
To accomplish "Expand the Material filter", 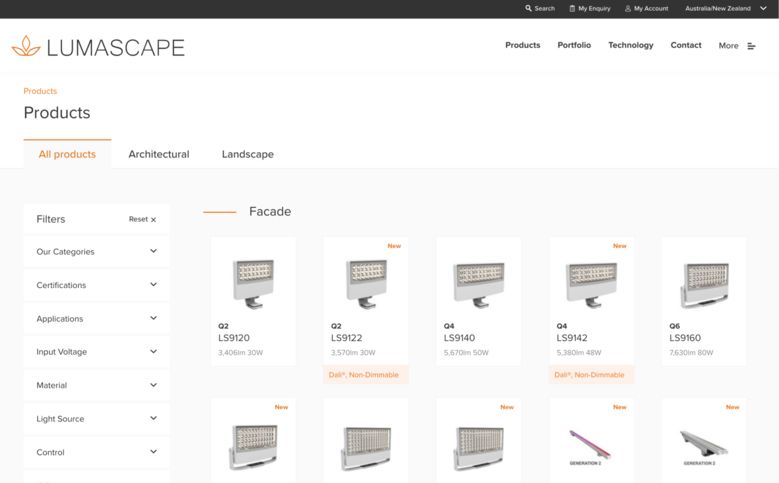I will 96,385.
